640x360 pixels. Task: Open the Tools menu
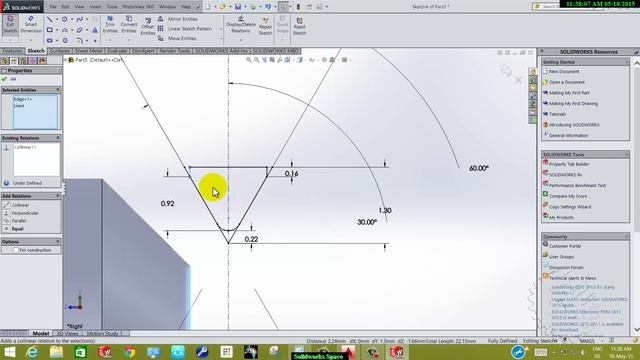(x=112, y=7)
